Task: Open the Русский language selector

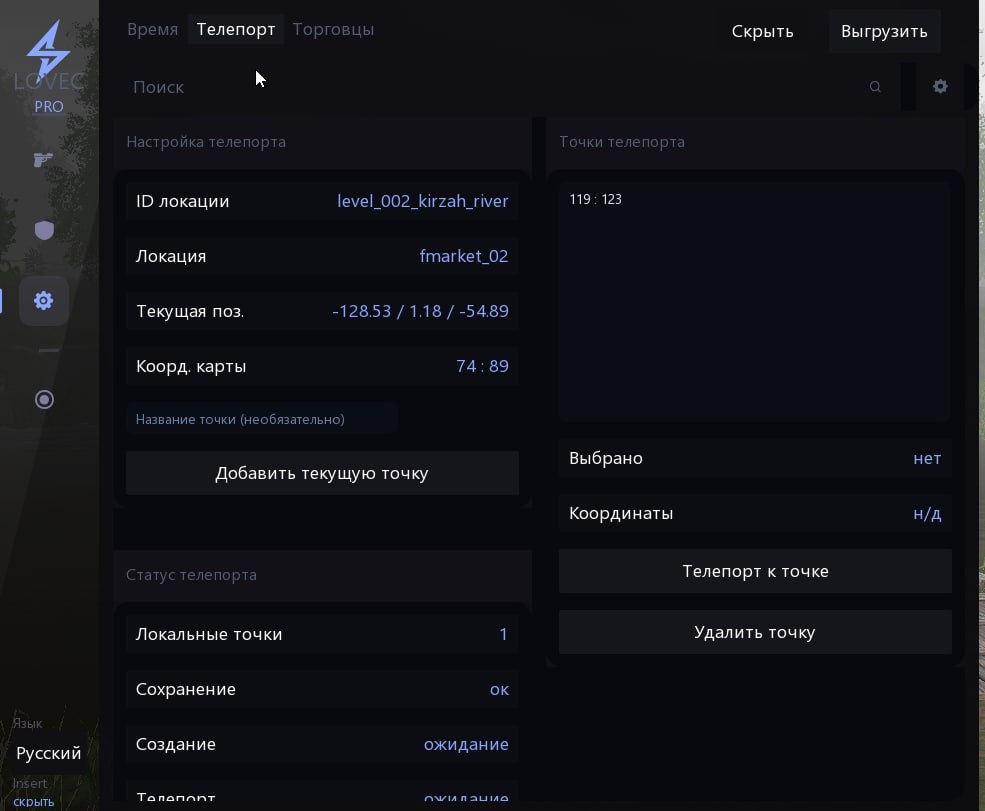Action: (x=49, y=753)
